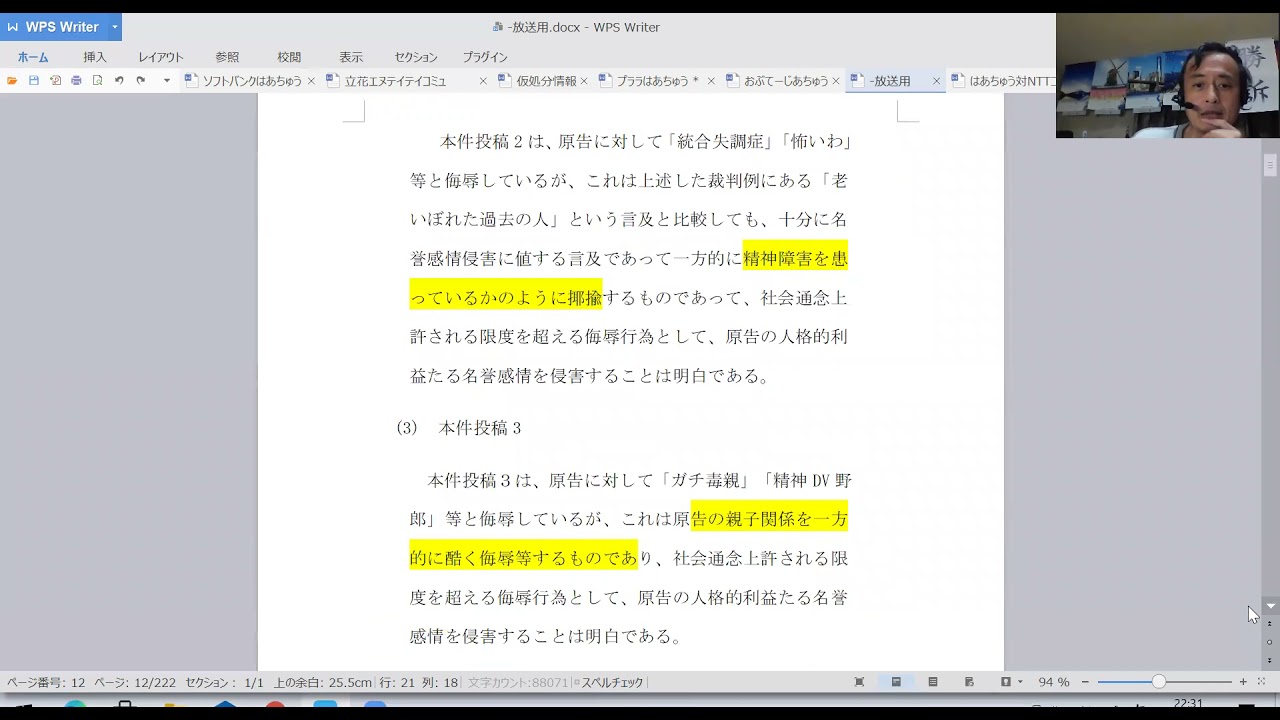The image size is (1280, 720).
Task: Close the プララはあちゅう tab
Action: click(711, 81)
